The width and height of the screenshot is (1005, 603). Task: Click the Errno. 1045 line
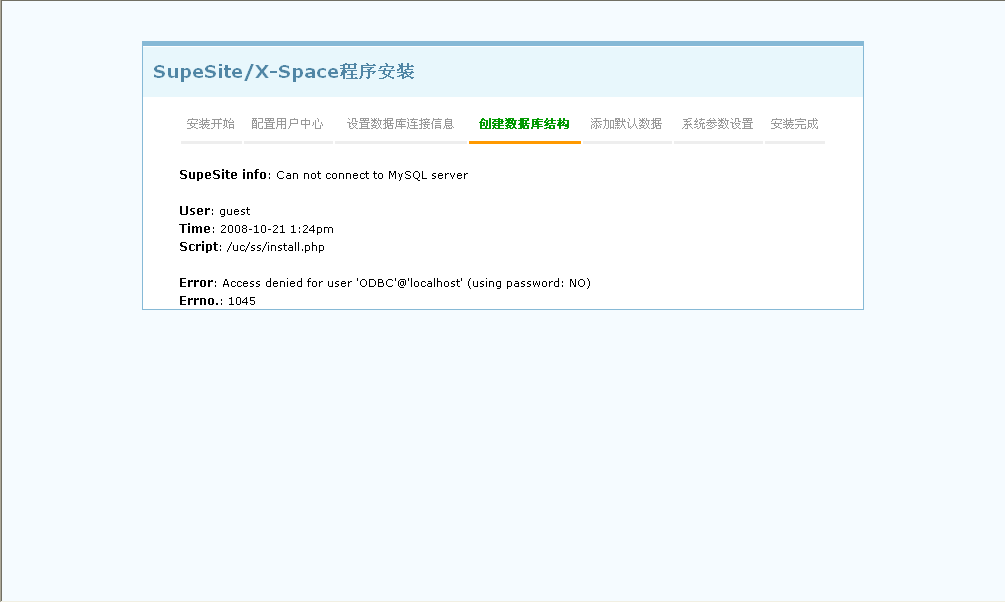(217, 301)
